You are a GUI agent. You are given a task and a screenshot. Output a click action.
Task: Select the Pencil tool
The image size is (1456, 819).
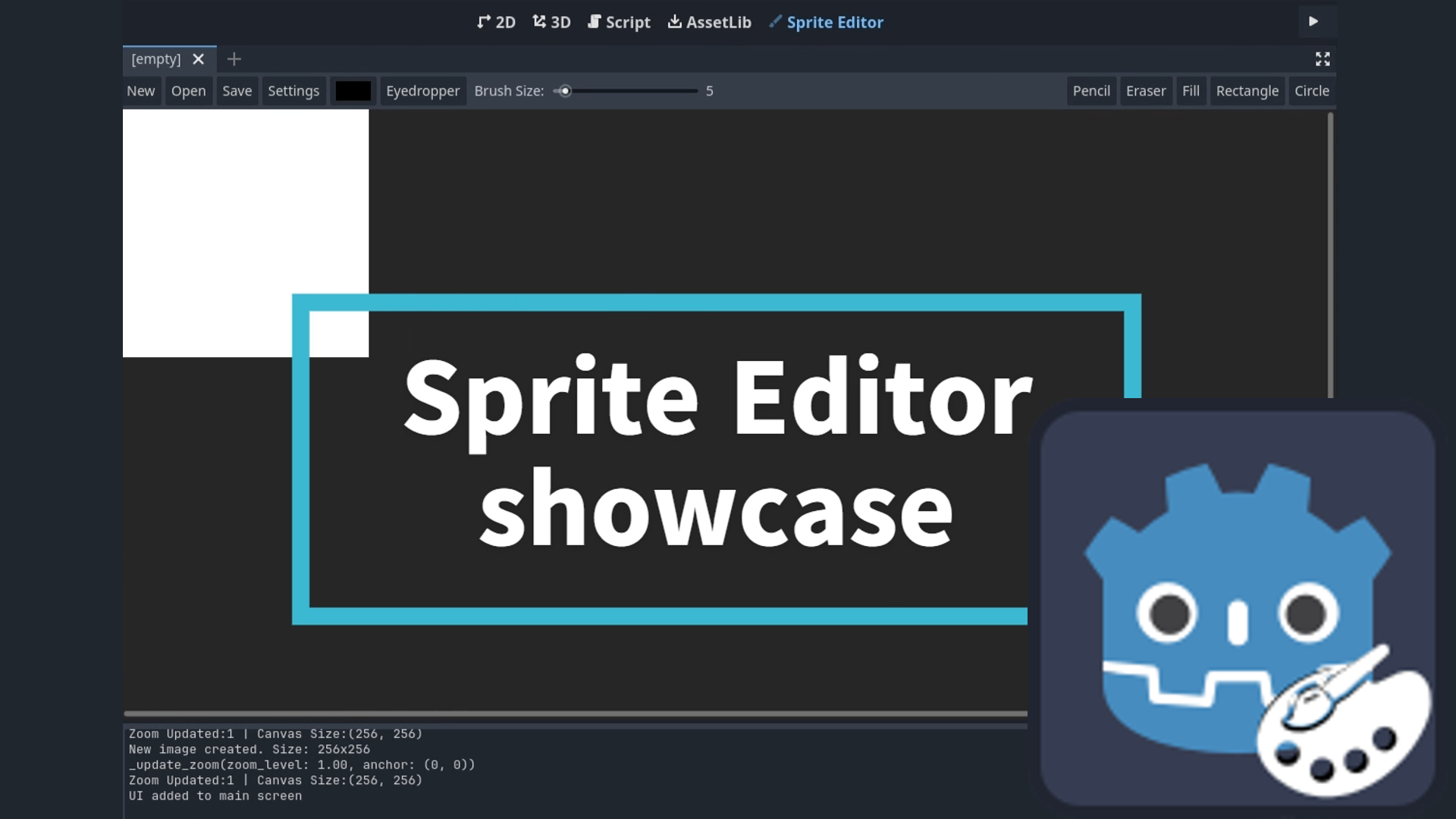coord(1091,91)
